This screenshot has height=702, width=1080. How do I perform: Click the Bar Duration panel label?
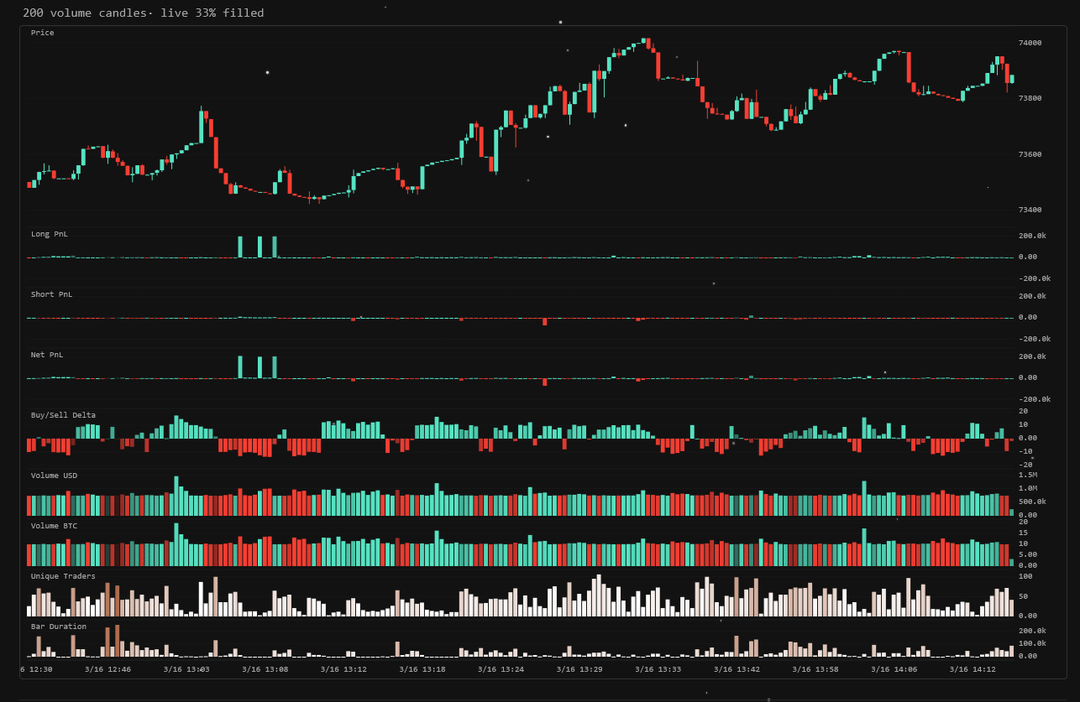tap(58, 627)
